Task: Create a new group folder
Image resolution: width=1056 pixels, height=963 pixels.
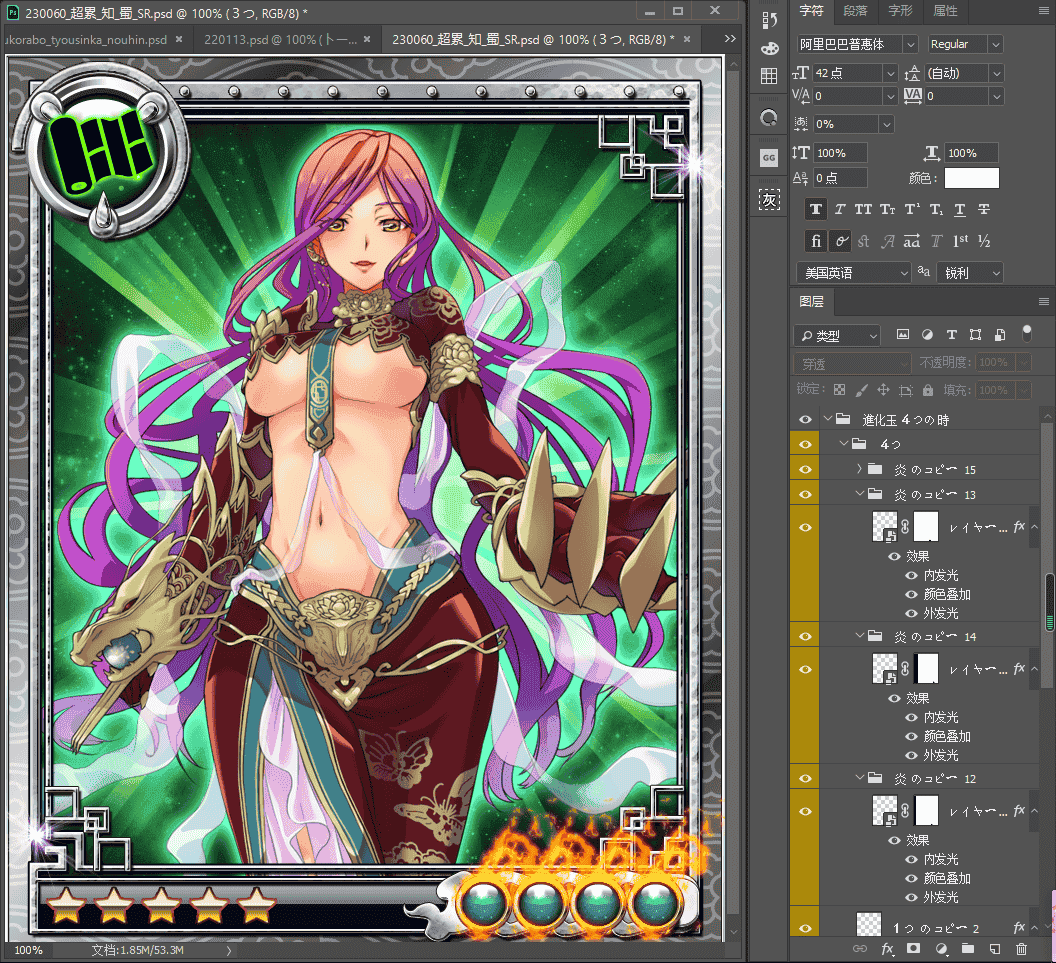Action: 968,949
